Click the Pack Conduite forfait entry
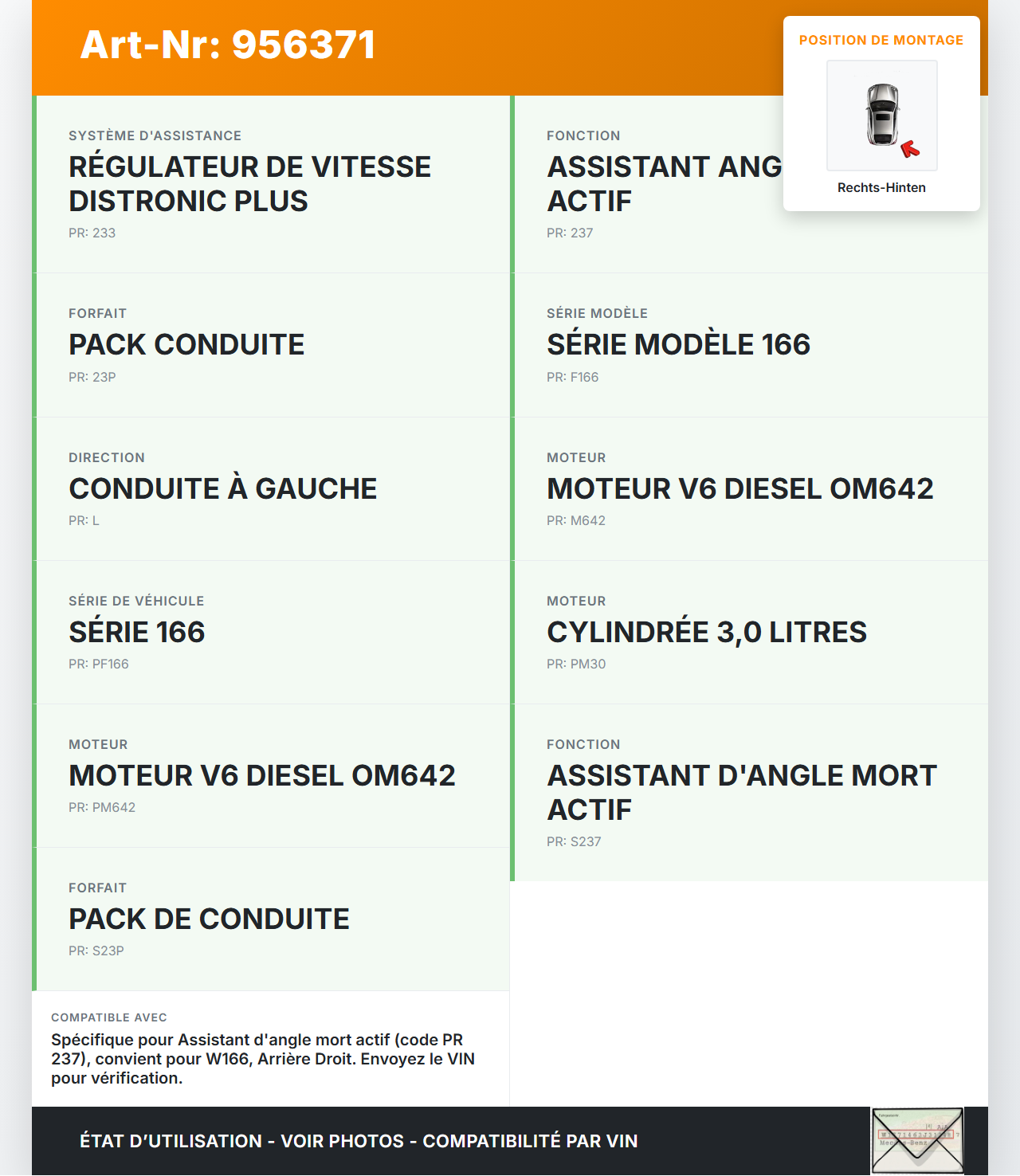Screen dimensions: 1020x1176 click(271, 345)
